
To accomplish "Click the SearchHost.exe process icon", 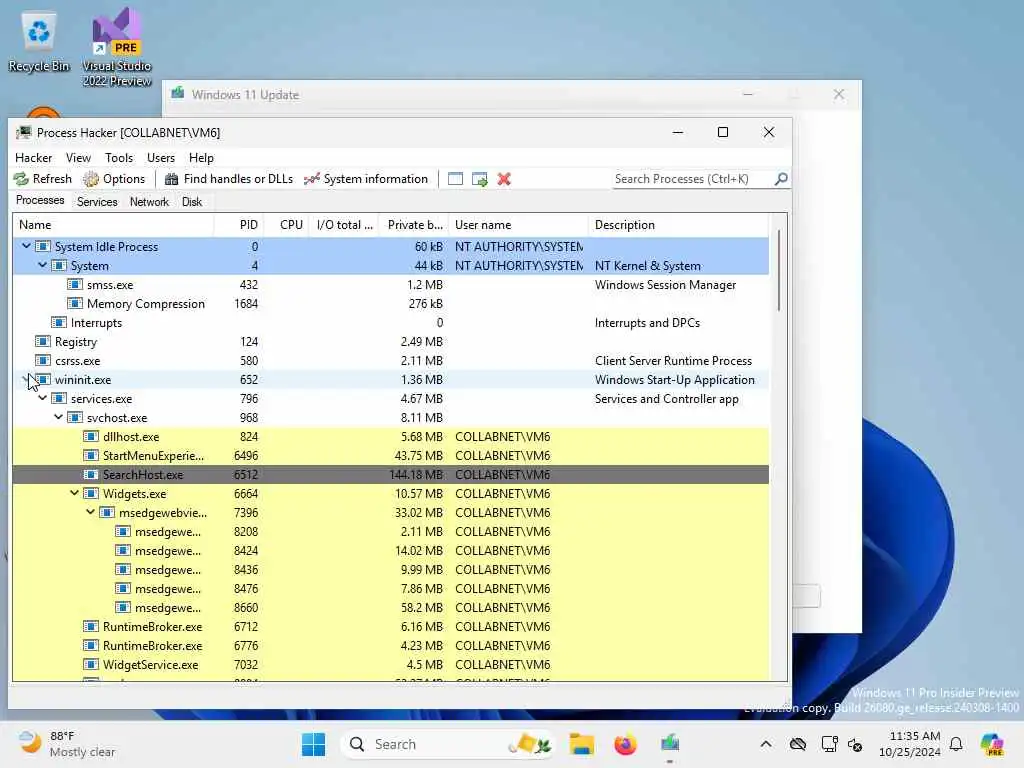I will (x=91, y=474).
